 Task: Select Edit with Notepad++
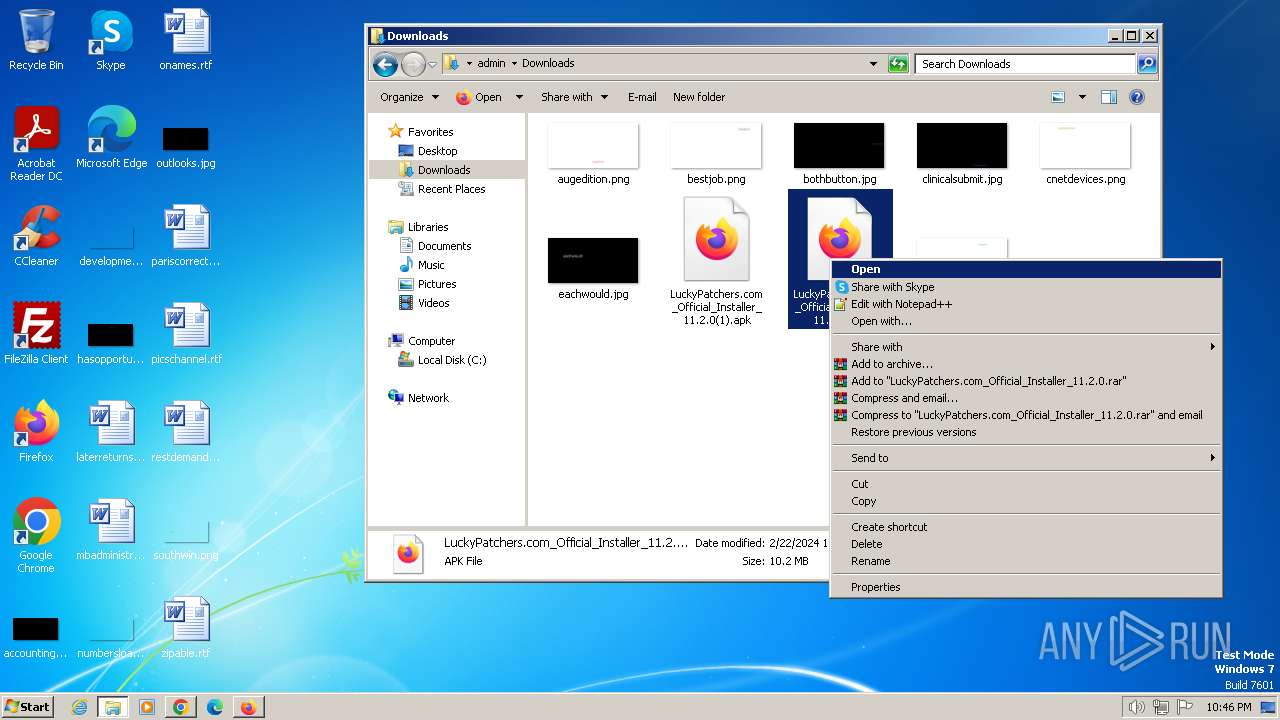click(x=1026, y=304)
